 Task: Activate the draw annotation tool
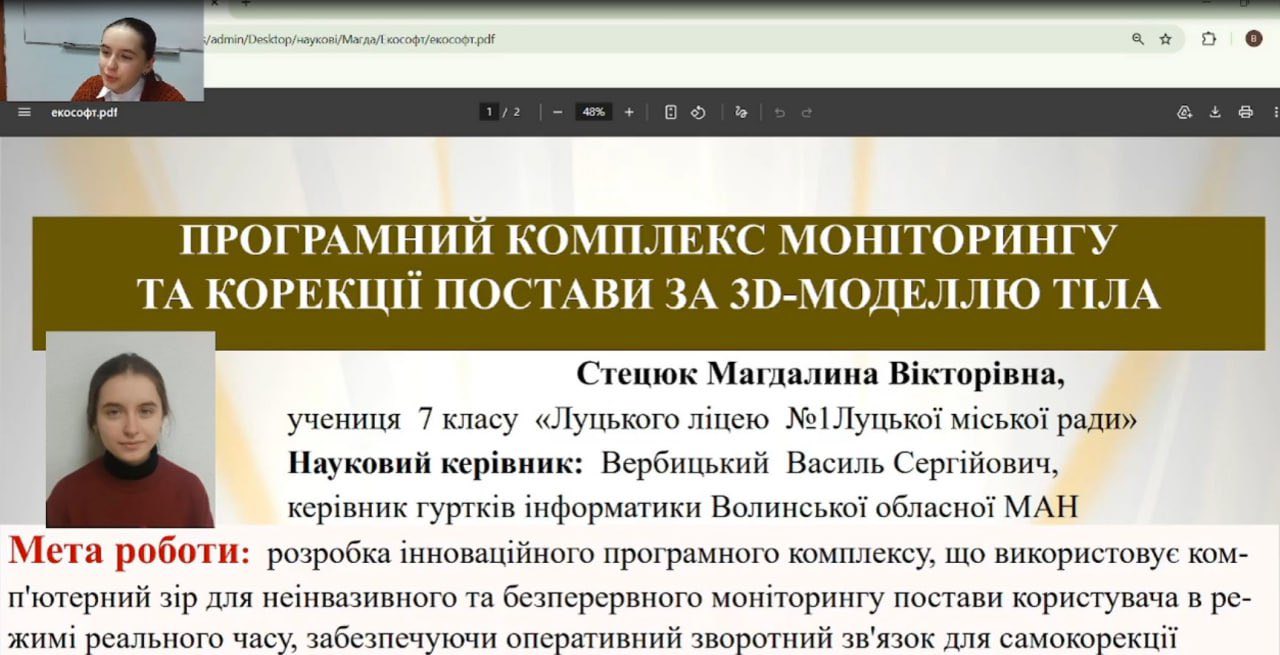[741, 112]
